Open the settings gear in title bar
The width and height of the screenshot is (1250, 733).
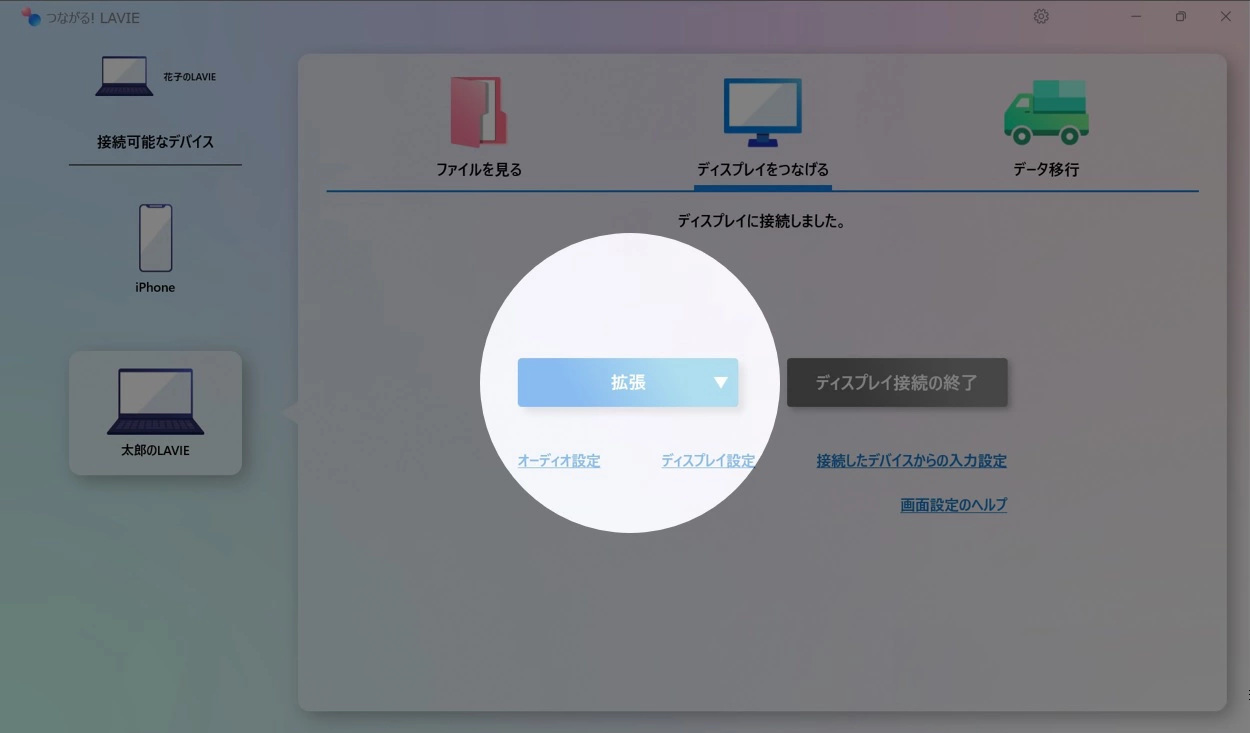tap(1041, 17)
